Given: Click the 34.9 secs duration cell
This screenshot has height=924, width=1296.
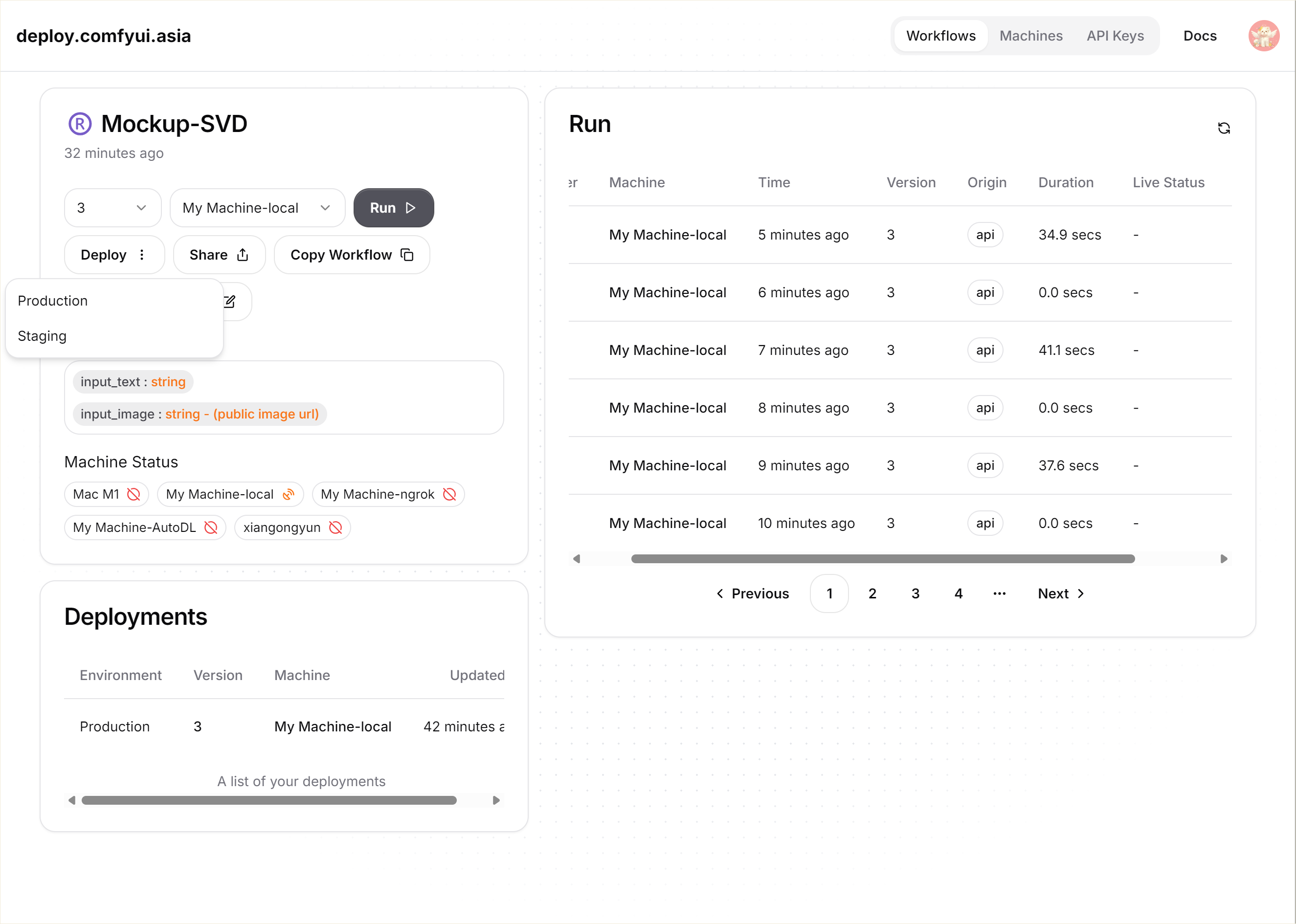Looking at the screenshot, I should (1070, 235).
